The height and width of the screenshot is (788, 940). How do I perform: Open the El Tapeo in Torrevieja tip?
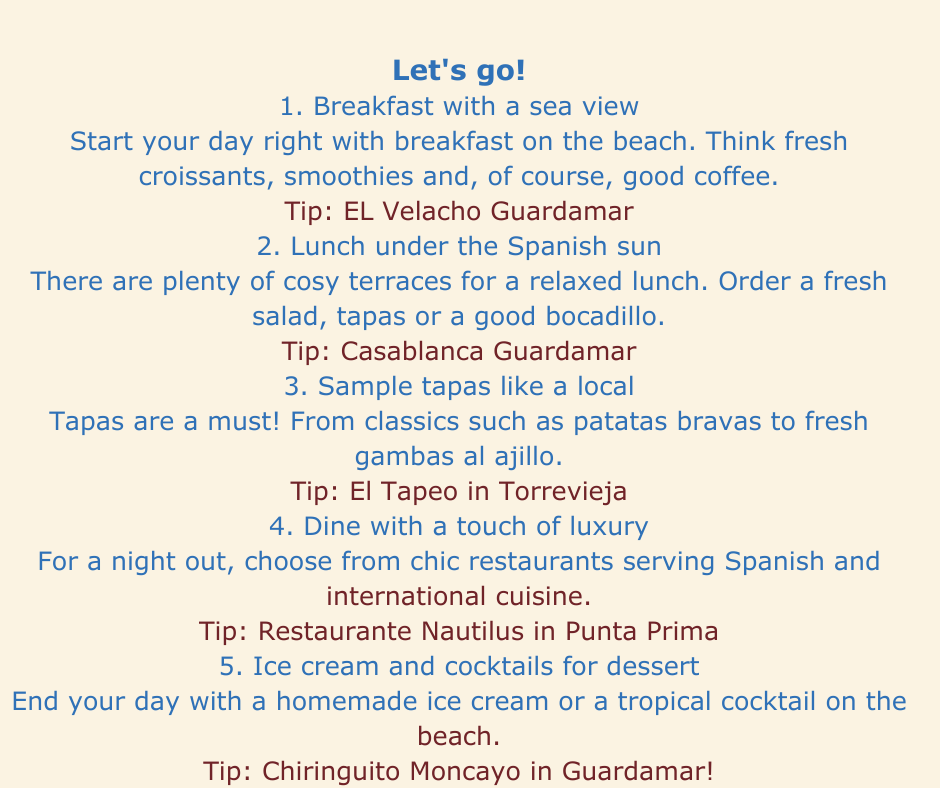pos(459,491)
